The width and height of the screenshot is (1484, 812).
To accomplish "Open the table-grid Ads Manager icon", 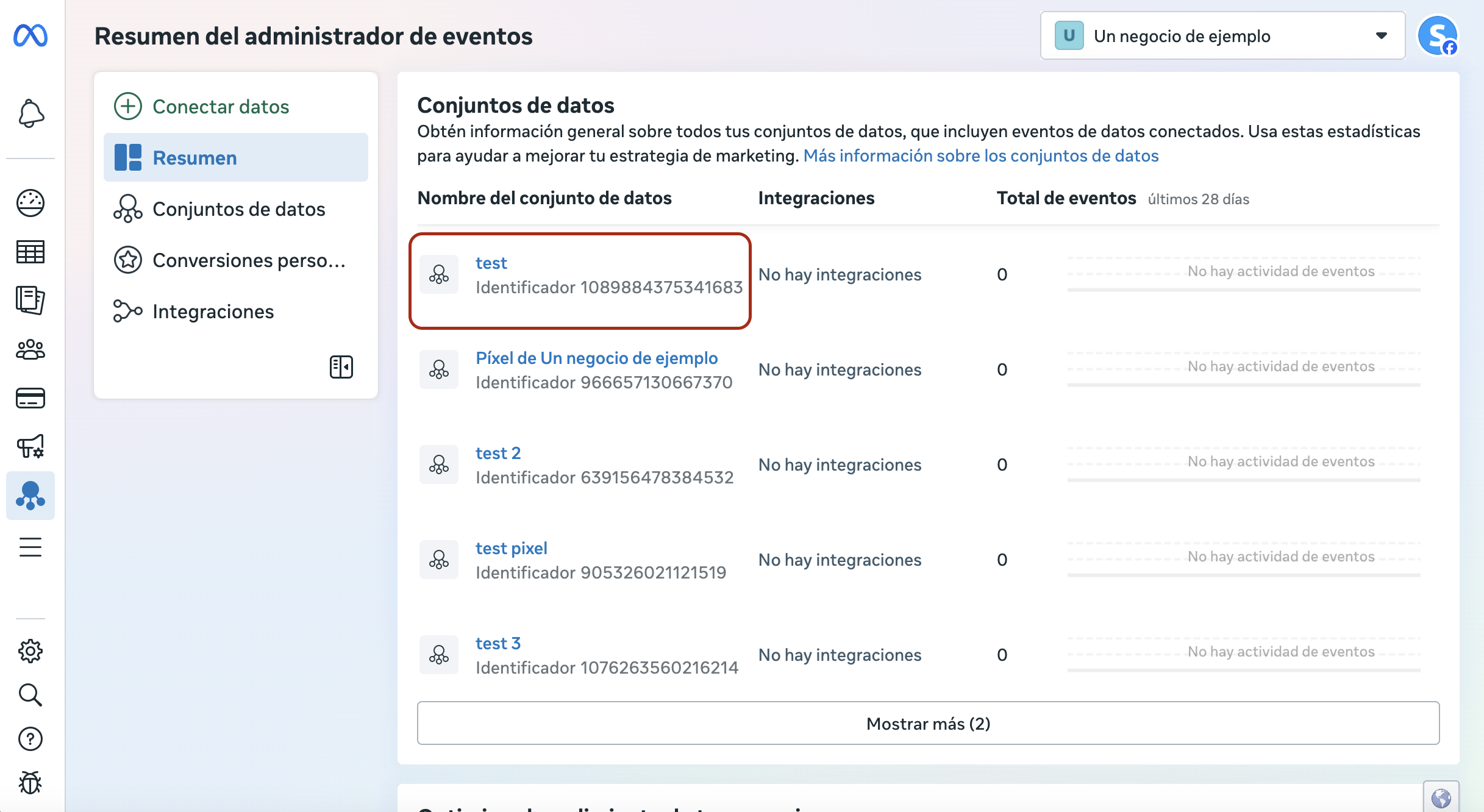I will [x=30, y=252].
